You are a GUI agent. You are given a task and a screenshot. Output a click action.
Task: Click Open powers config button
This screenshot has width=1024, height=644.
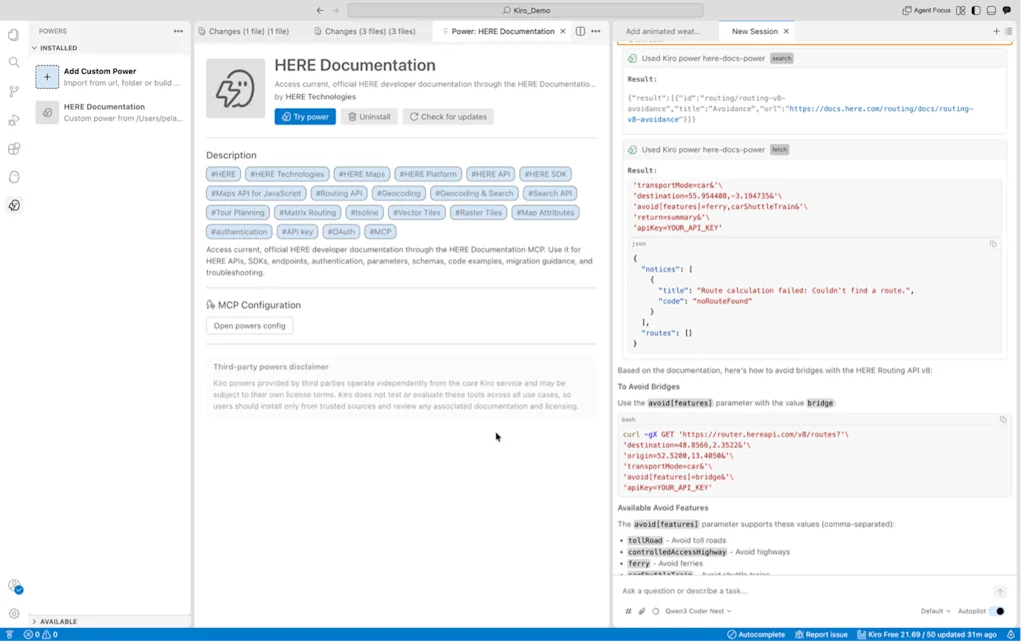tap(250, 327)
